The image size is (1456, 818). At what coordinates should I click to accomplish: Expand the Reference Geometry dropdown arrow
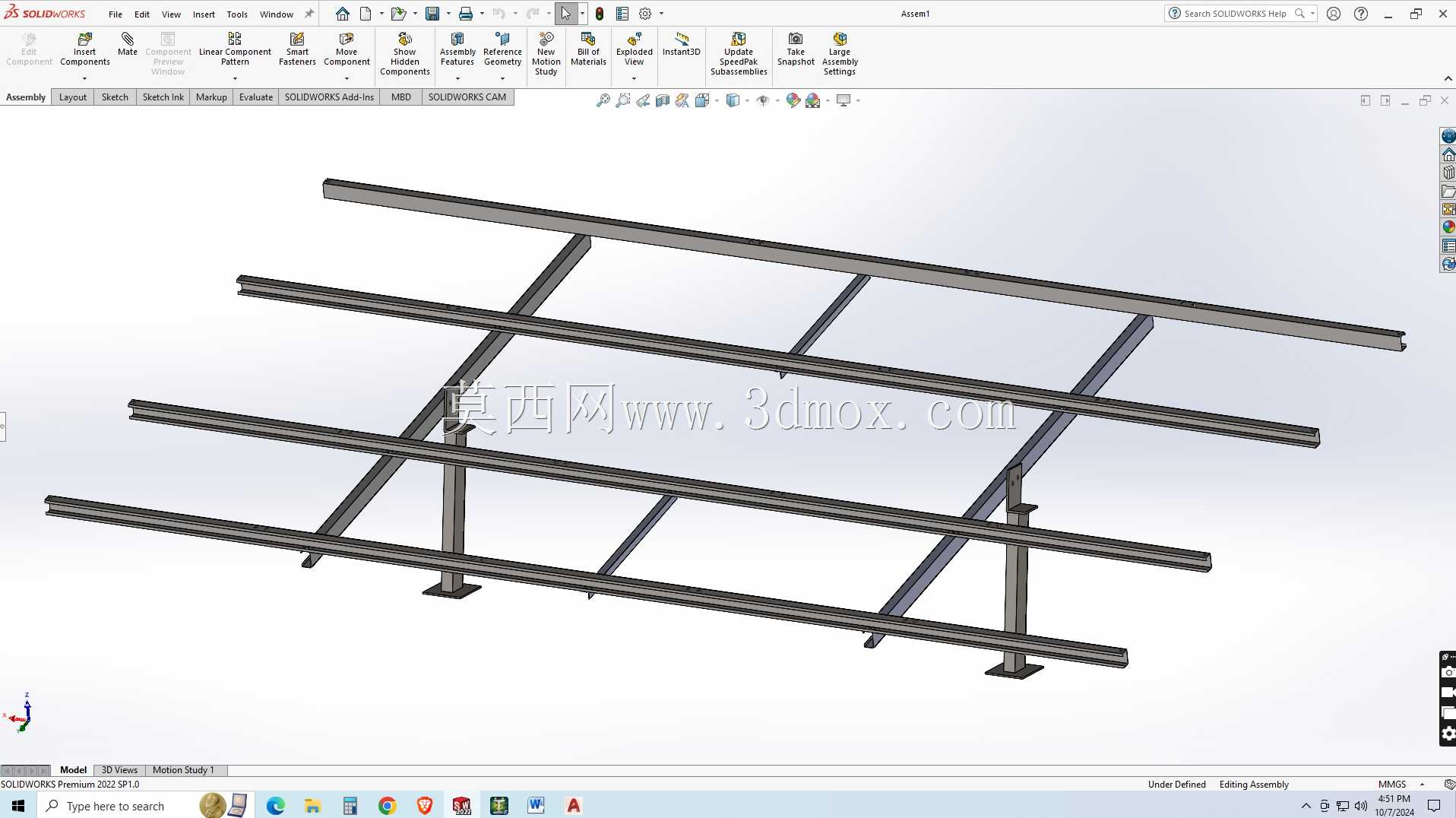coord(502,78)
